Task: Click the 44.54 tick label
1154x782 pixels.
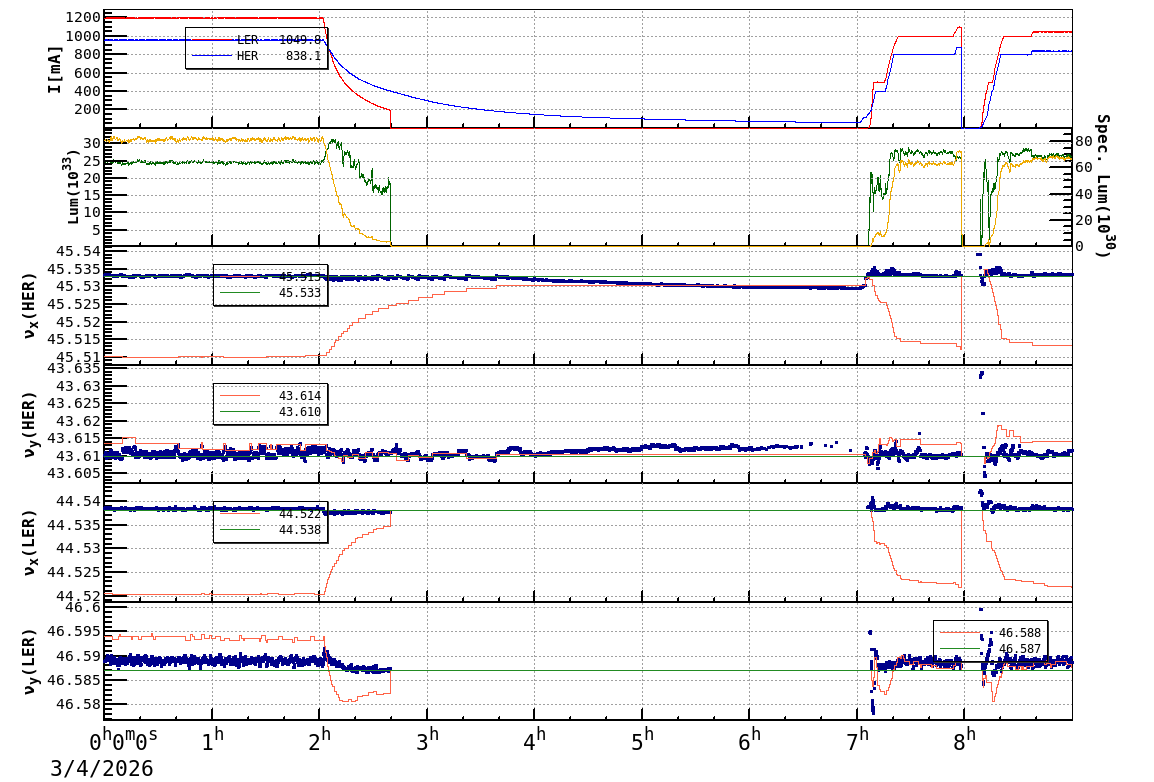Action: tap(78, 501)
